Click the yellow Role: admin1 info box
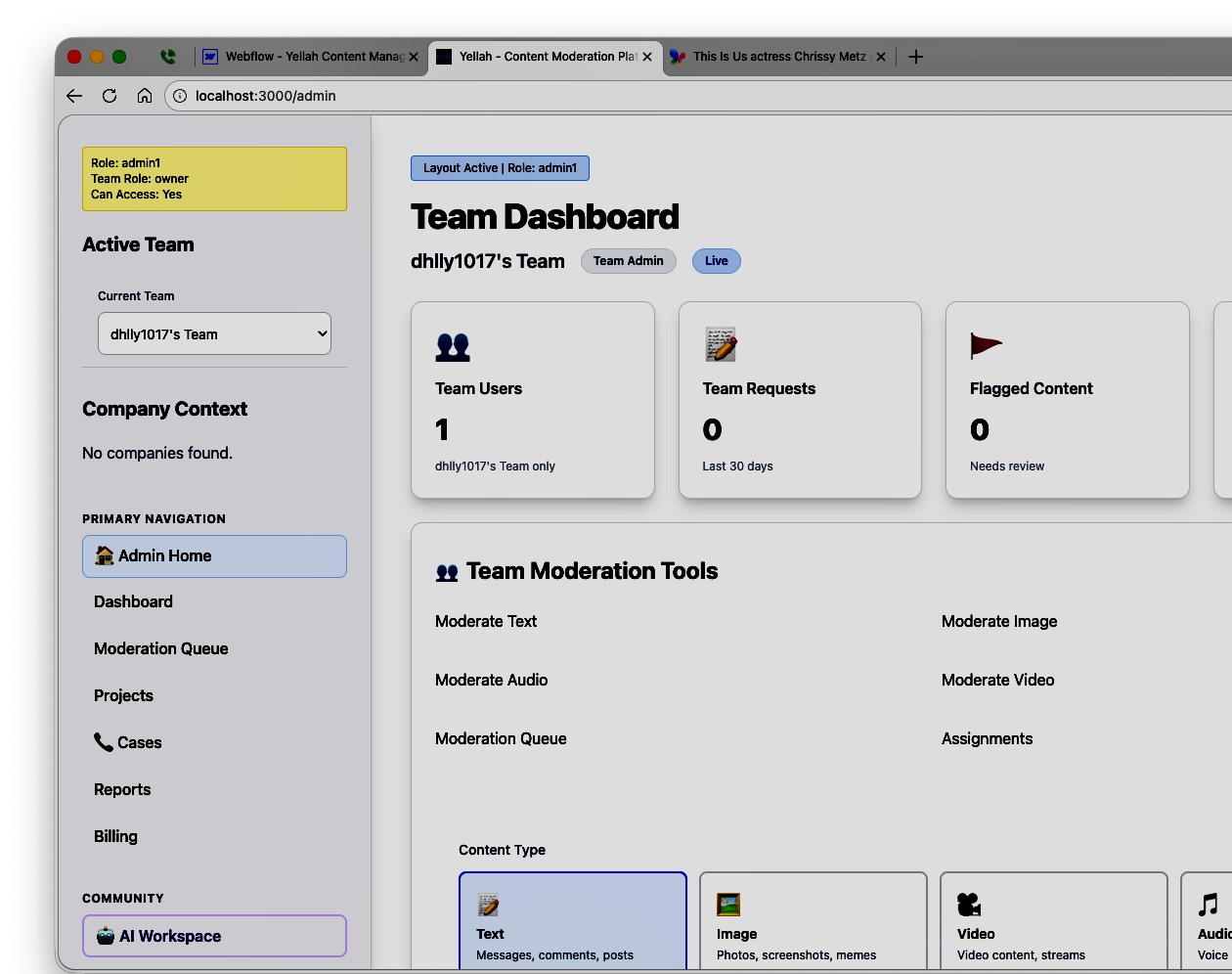Viewport: 1232px width, 974px height. coord(214,179)
